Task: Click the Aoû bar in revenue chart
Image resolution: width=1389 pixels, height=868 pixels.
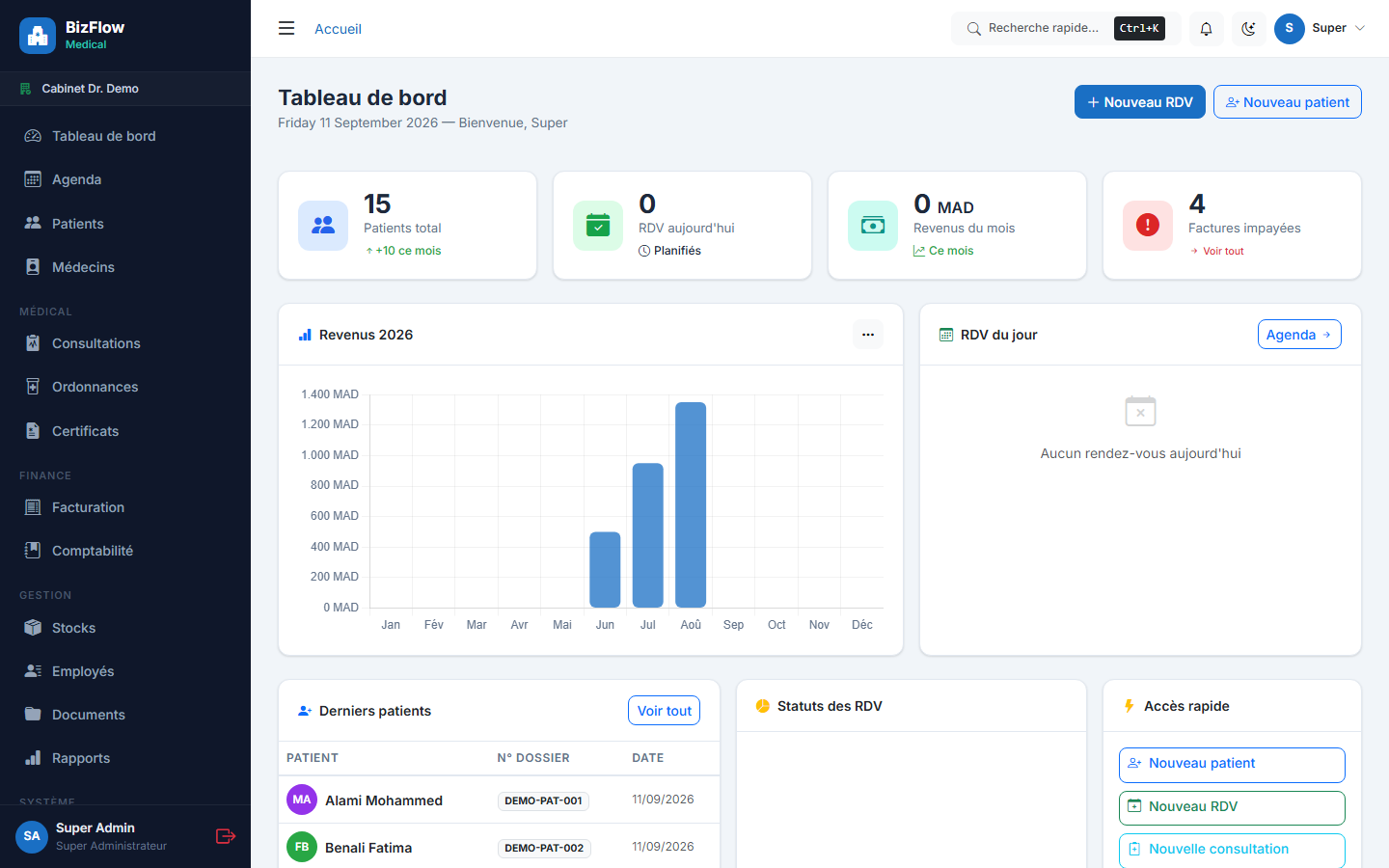Action: pyautogui.click(x=691, y=504)
